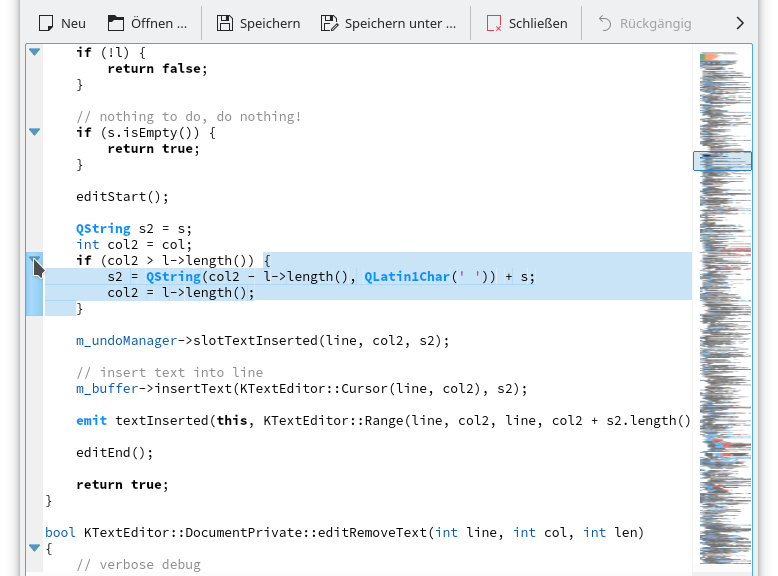This screenshot has width=778, height=576.
Task: Click the minimap viewport slider handle
Action: pyautogui.click(x=722, y=160)
